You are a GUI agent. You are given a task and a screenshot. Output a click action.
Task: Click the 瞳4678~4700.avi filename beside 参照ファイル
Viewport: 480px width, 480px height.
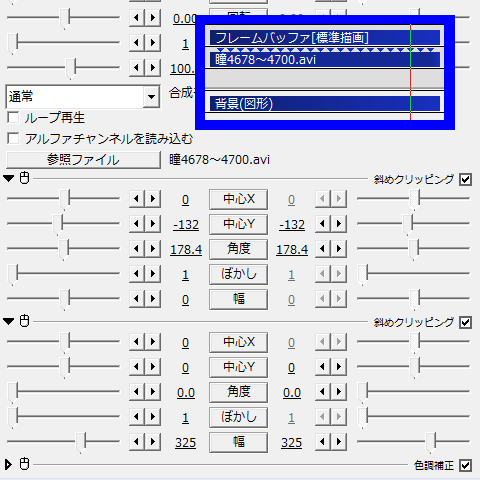coord(219,160)
